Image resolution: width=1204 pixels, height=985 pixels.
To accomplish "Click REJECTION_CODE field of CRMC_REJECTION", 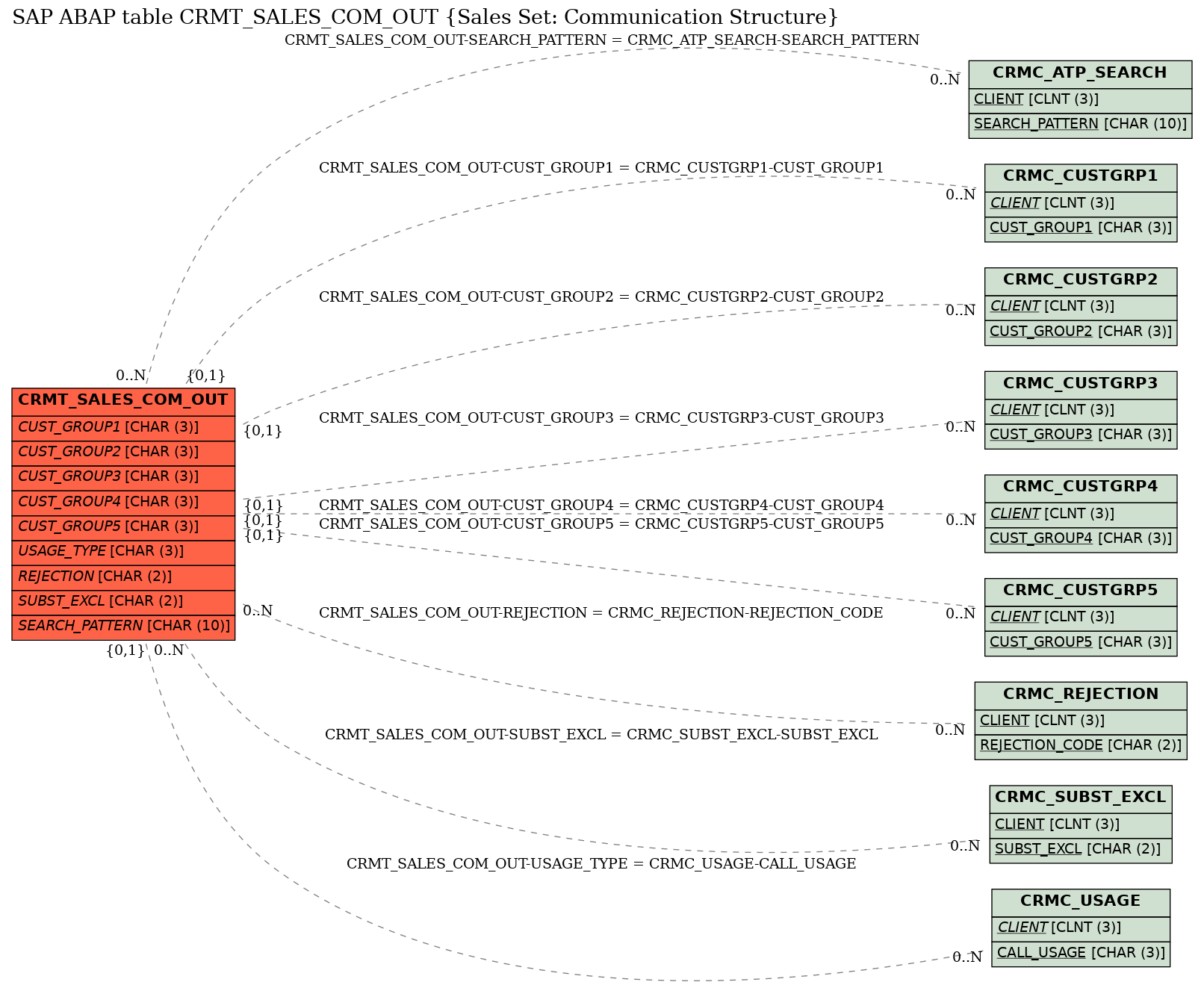I will coord(1081,746).
